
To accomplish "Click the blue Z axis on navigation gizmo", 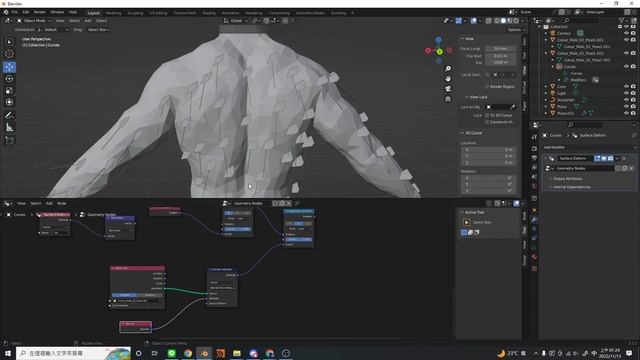I will (438, 40).
